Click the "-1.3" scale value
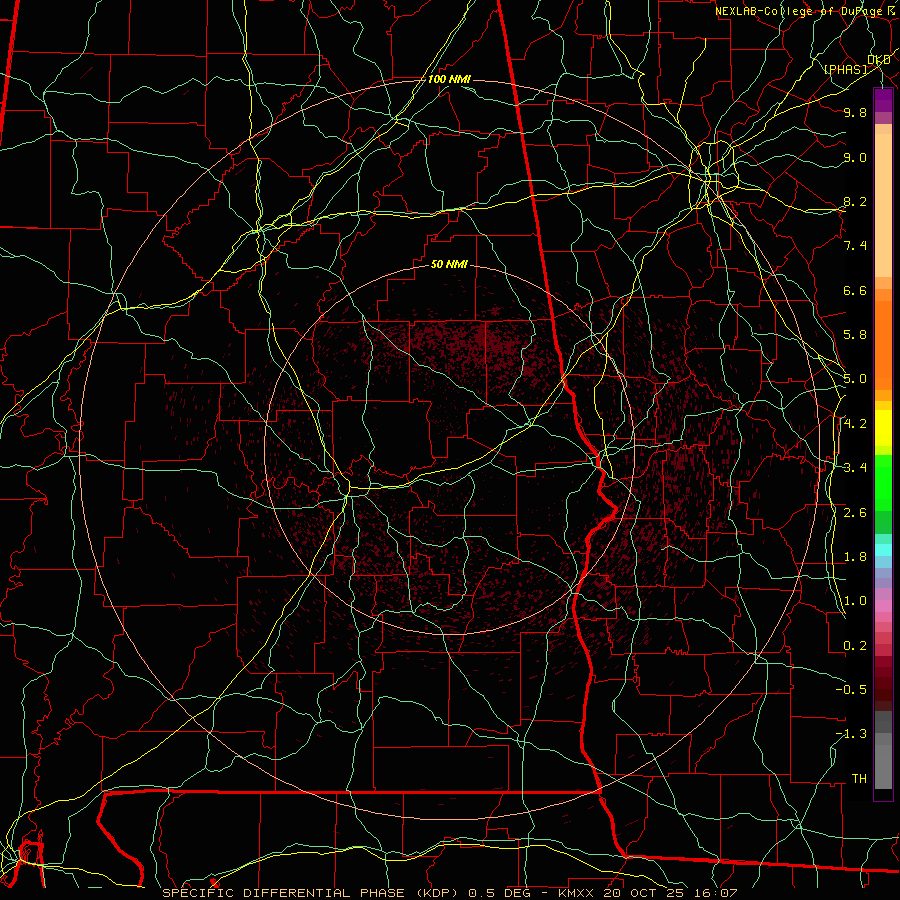This screenshot has height=900, width=900. tap(851, 734)
